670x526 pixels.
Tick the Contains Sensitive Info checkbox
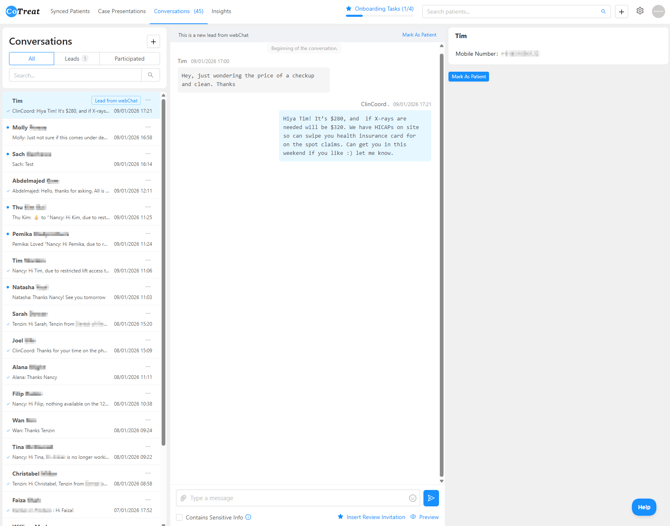click(x=180, y=517)
